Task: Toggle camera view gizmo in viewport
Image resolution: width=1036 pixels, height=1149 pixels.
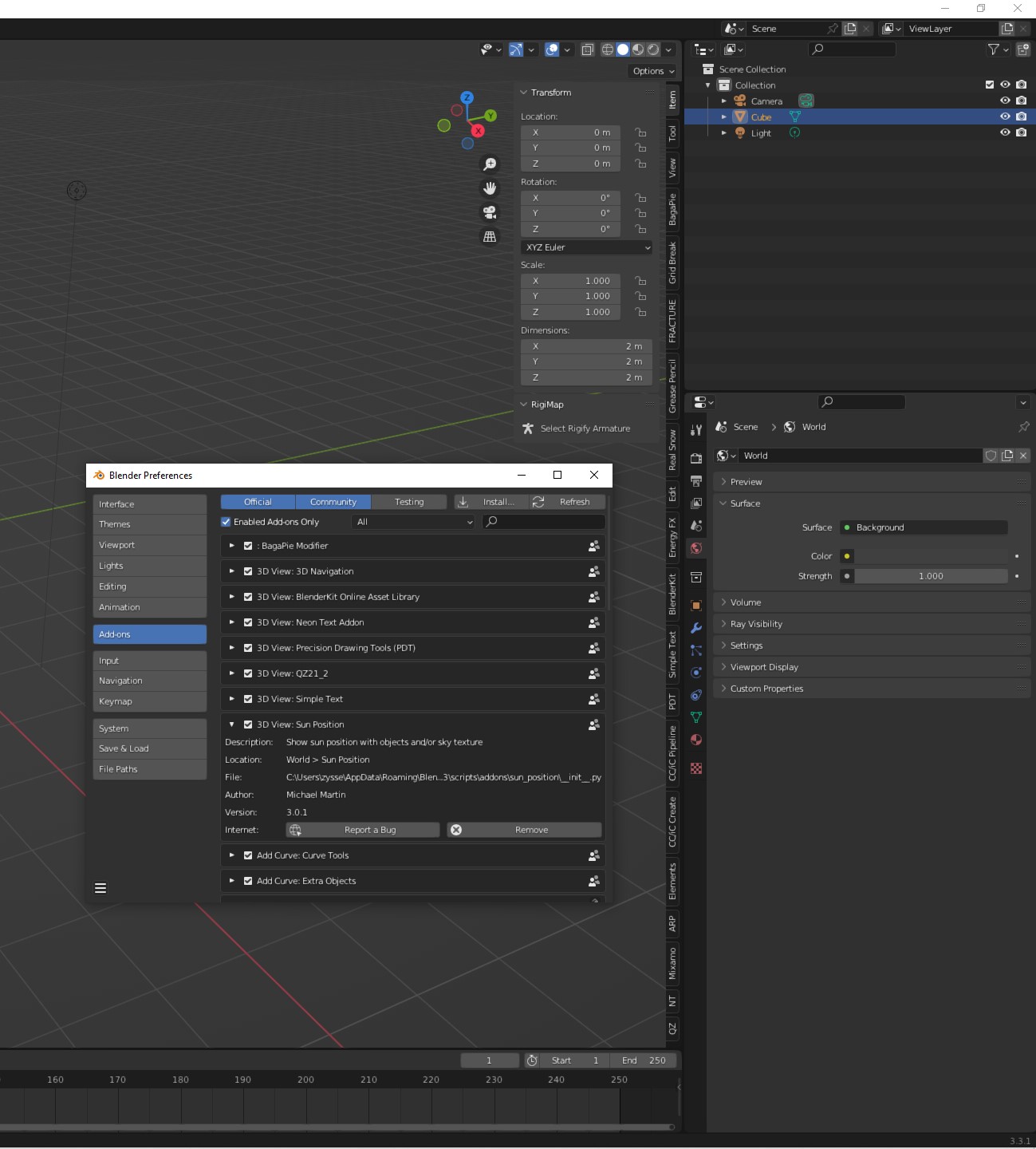Action: coord(490,212)
